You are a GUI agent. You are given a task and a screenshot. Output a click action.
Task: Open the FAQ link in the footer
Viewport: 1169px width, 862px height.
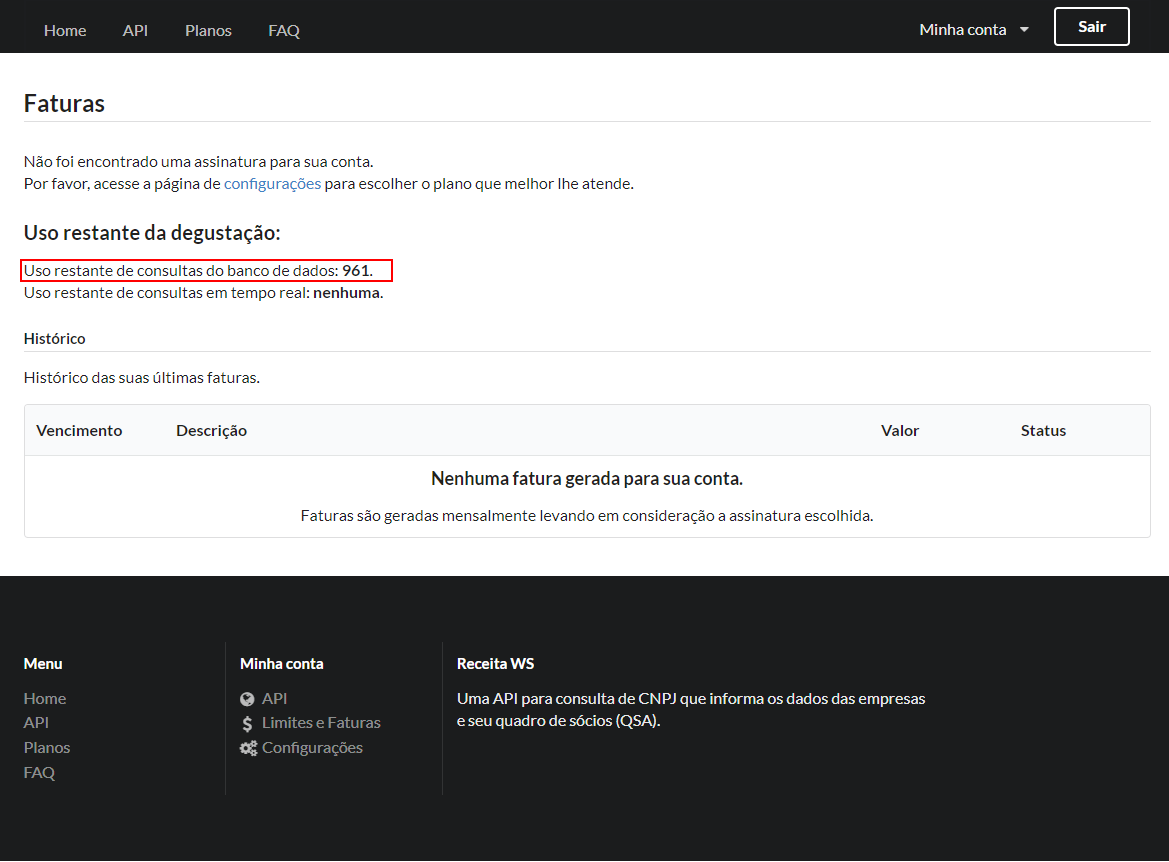pyautogui.click(x=39, y=773)
